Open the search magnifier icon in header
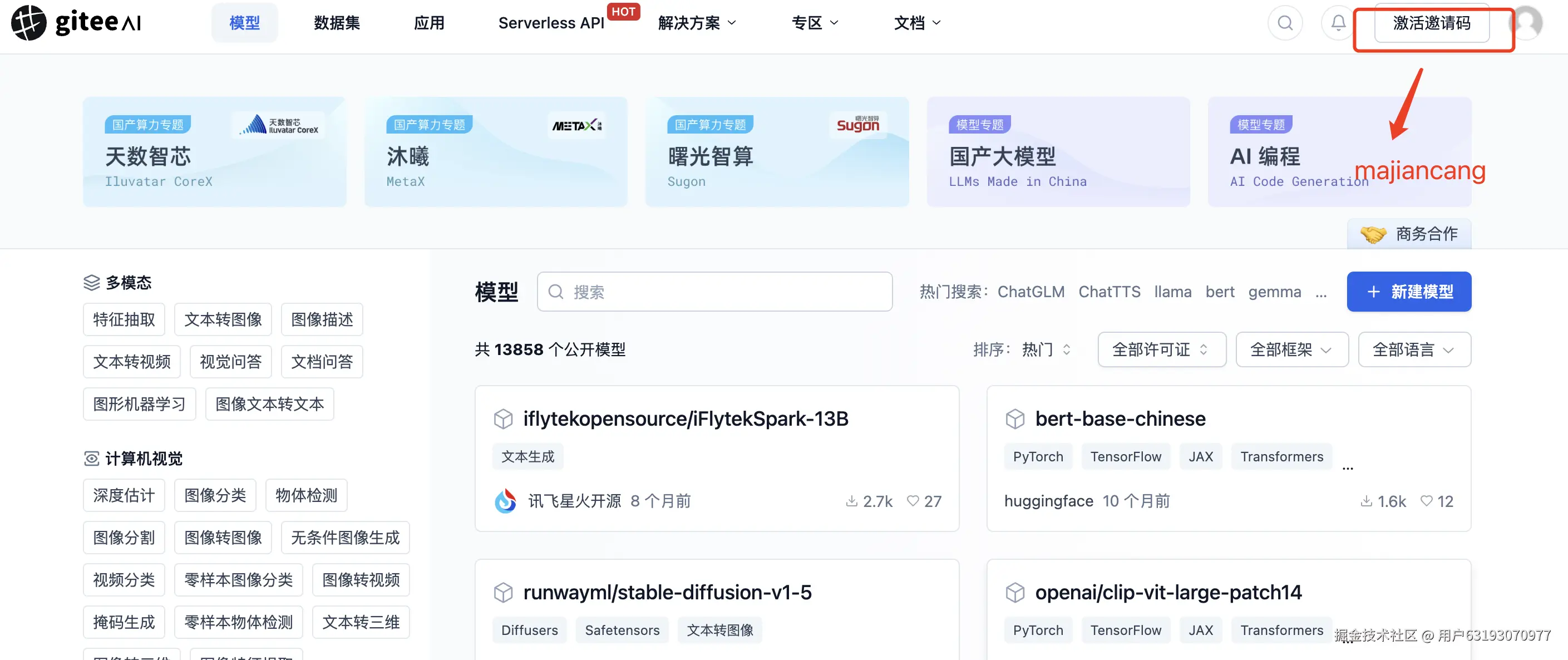The image size is (1568, 660). pyautogui.click(x=1285, y=23)
